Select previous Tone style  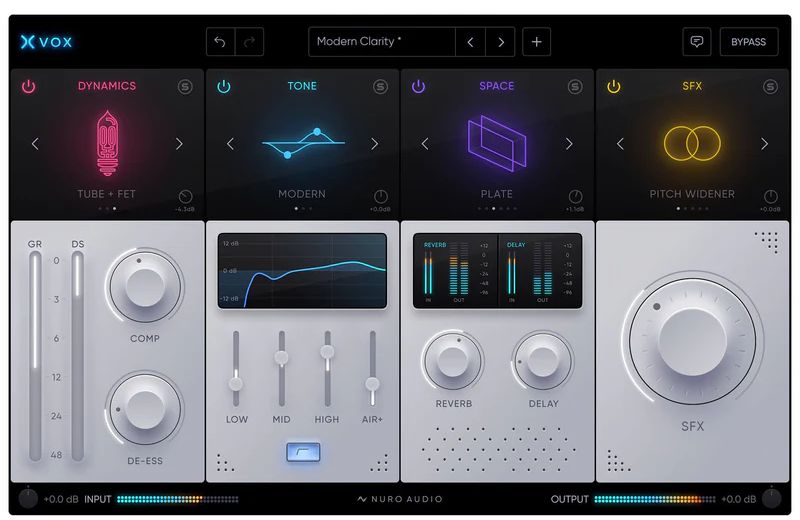click(231, 144)
